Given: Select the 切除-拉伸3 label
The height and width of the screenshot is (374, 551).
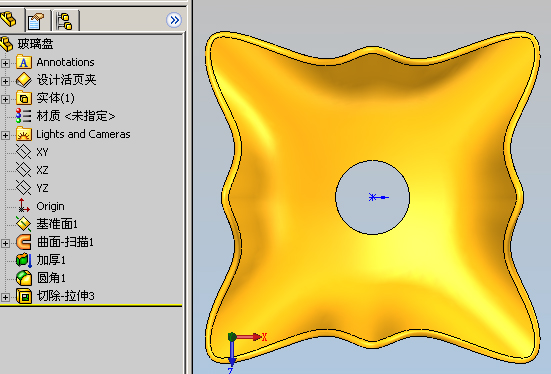Looking at the screenshot, I should click(65, 296).
